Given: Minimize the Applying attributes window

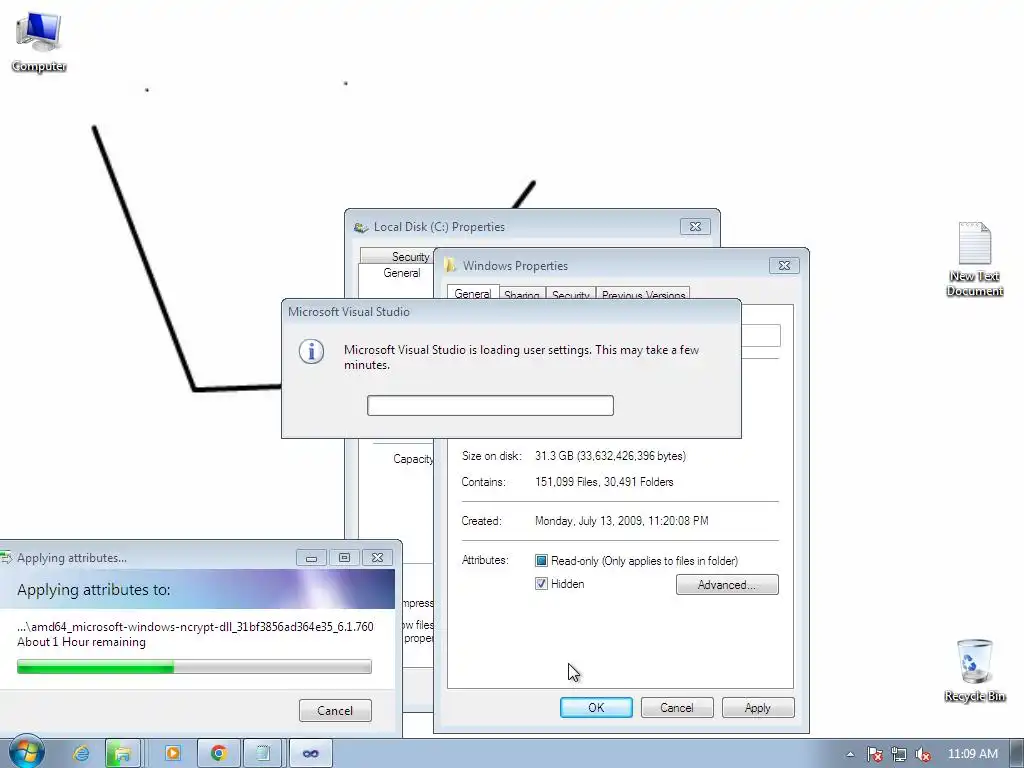Looking at the screenshot, I should coord(312,557).
